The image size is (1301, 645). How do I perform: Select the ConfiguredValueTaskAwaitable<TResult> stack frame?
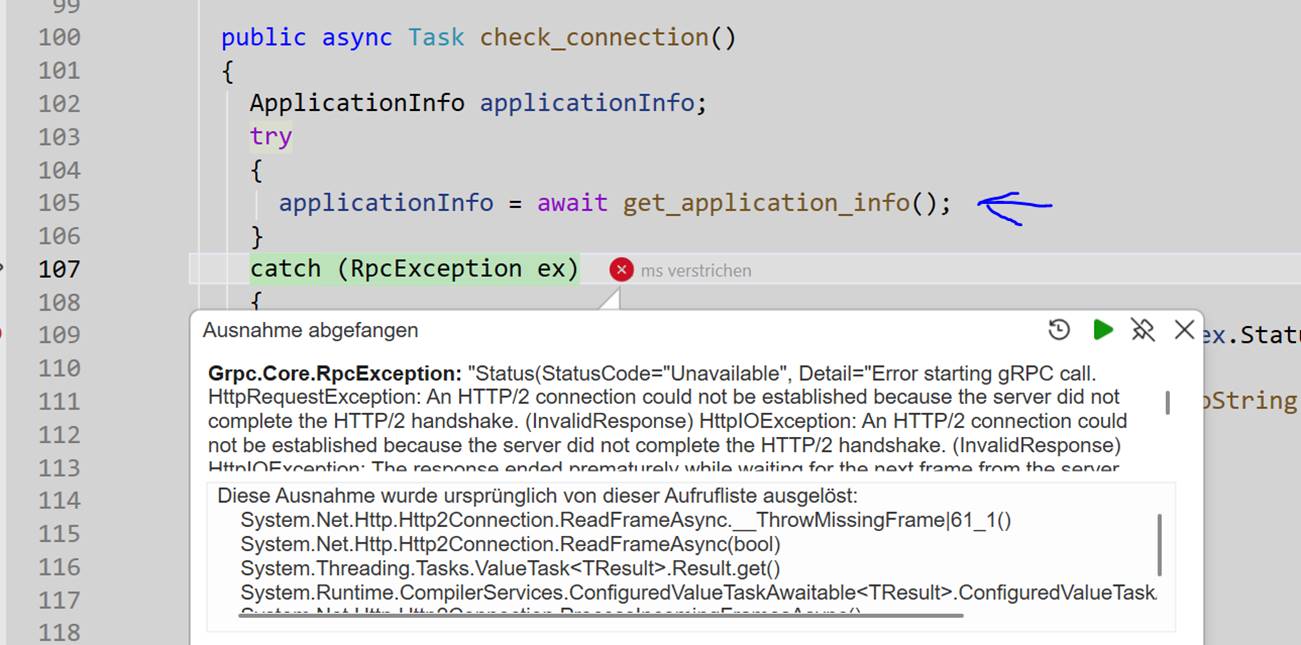point(698,592)
